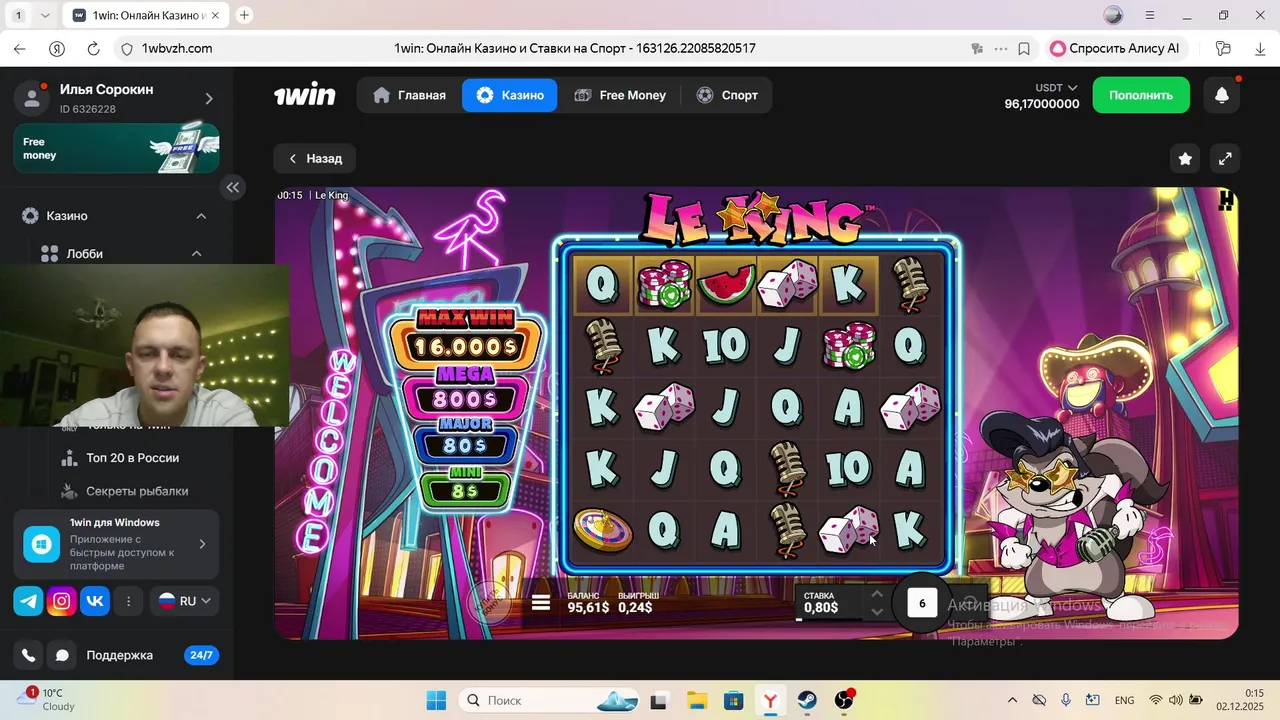Add Le King to favorites (star)
Viewport: 1280px width, 720px height.
[x=1185, y=158]
